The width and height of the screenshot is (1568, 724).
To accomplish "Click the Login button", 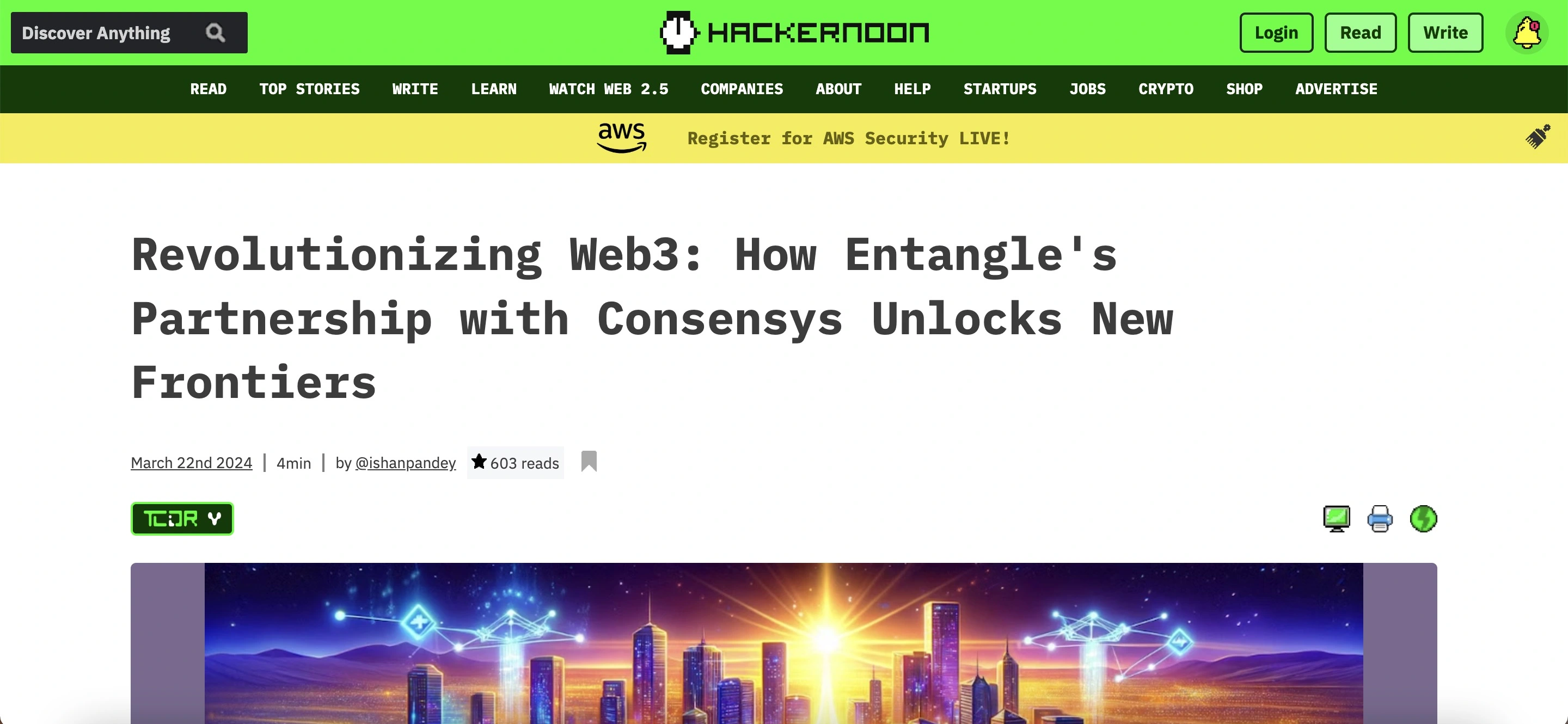I will (x=1276, y=32).
